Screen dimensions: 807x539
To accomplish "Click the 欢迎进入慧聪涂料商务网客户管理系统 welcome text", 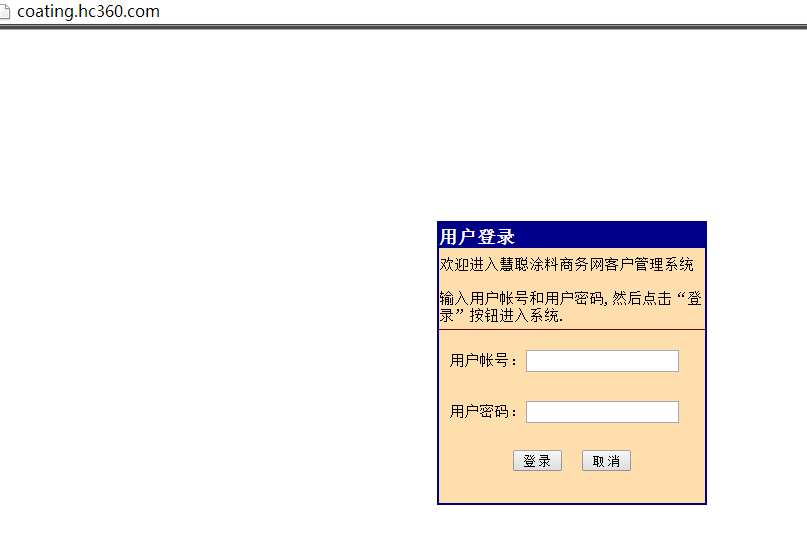I will (566, 265).
